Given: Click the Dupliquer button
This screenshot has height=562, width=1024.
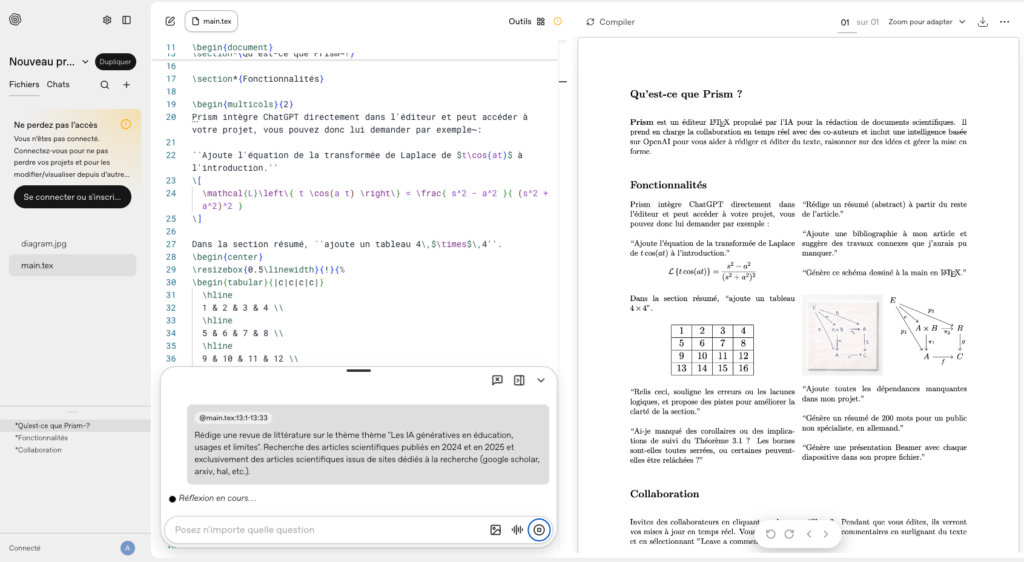Looking at the screenshot, I should (116, 62).
